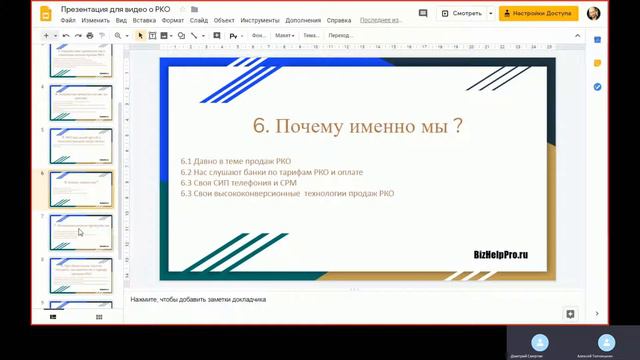Select the shape tool
The height and width of the screenshot is (360, 640).
[181, 36]
